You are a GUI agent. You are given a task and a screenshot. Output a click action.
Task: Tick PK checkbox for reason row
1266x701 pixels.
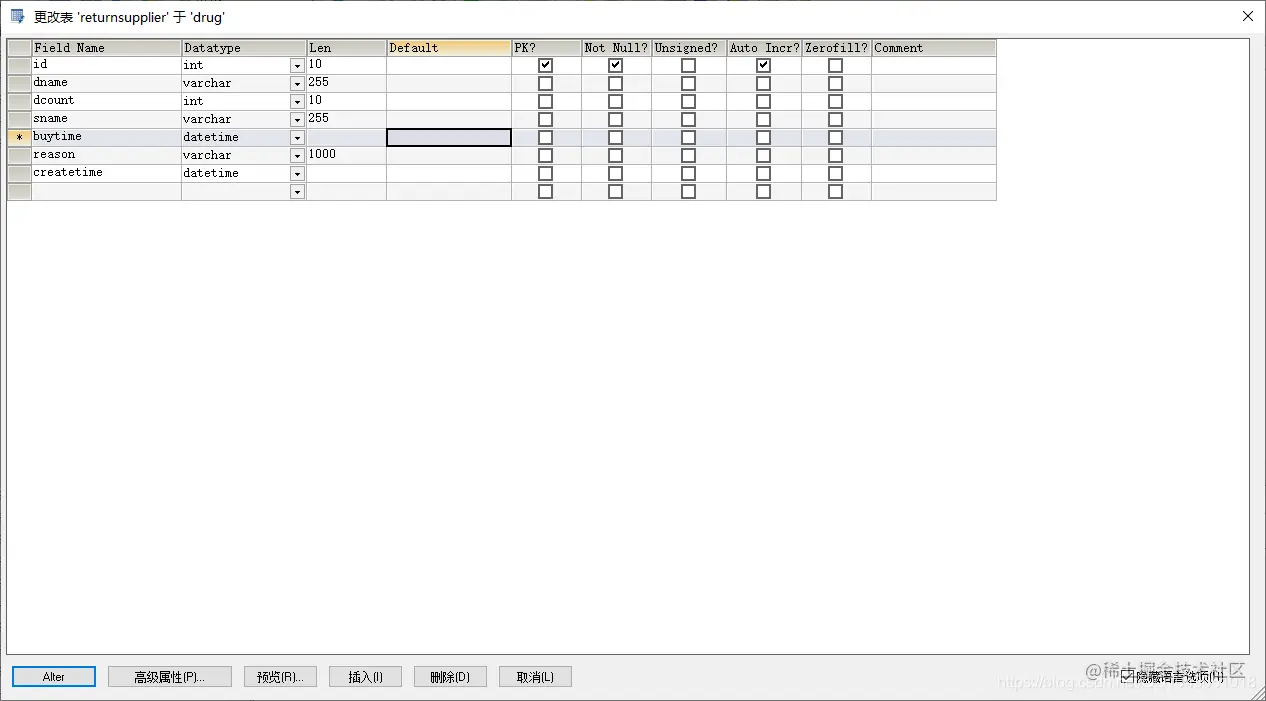[545, 155]
